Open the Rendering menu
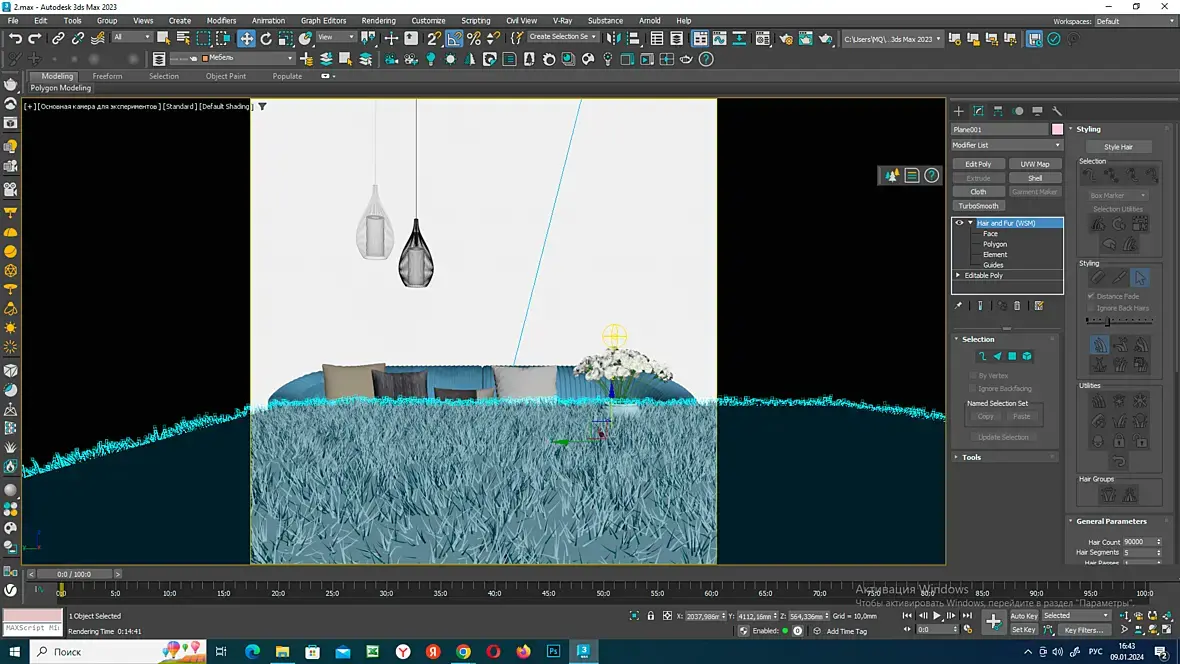Screen dimensions: 1180x664 (x=378, y=20)
